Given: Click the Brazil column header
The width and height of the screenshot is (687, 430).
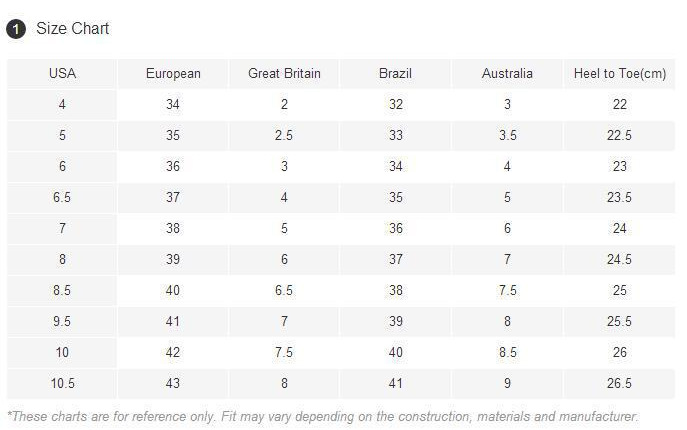Looking at the screenshot, I should 395,73.
